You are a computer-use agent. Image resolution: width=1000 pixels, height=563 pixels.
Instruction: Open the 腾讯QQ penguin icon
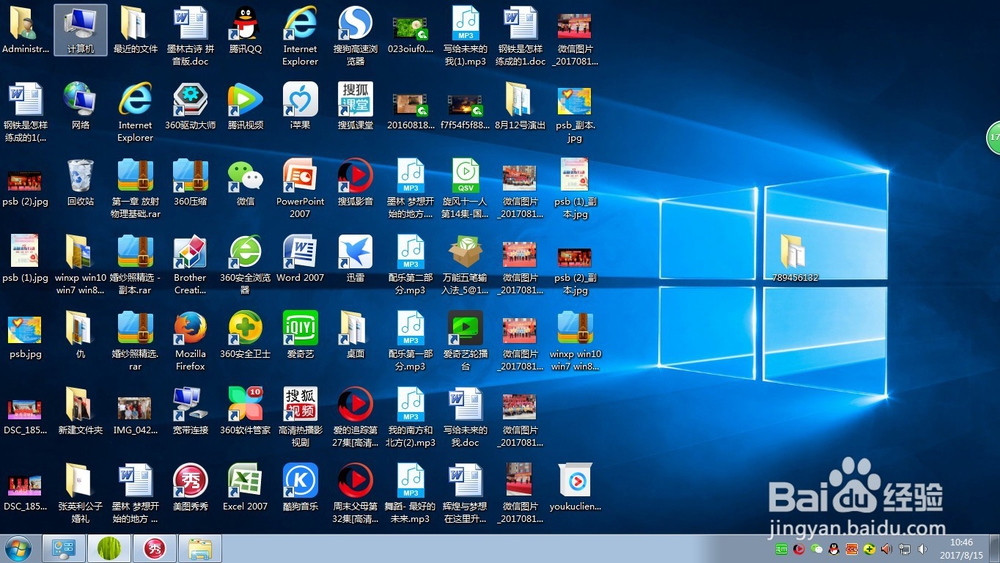pyautogui.click(x=246, y=30)
